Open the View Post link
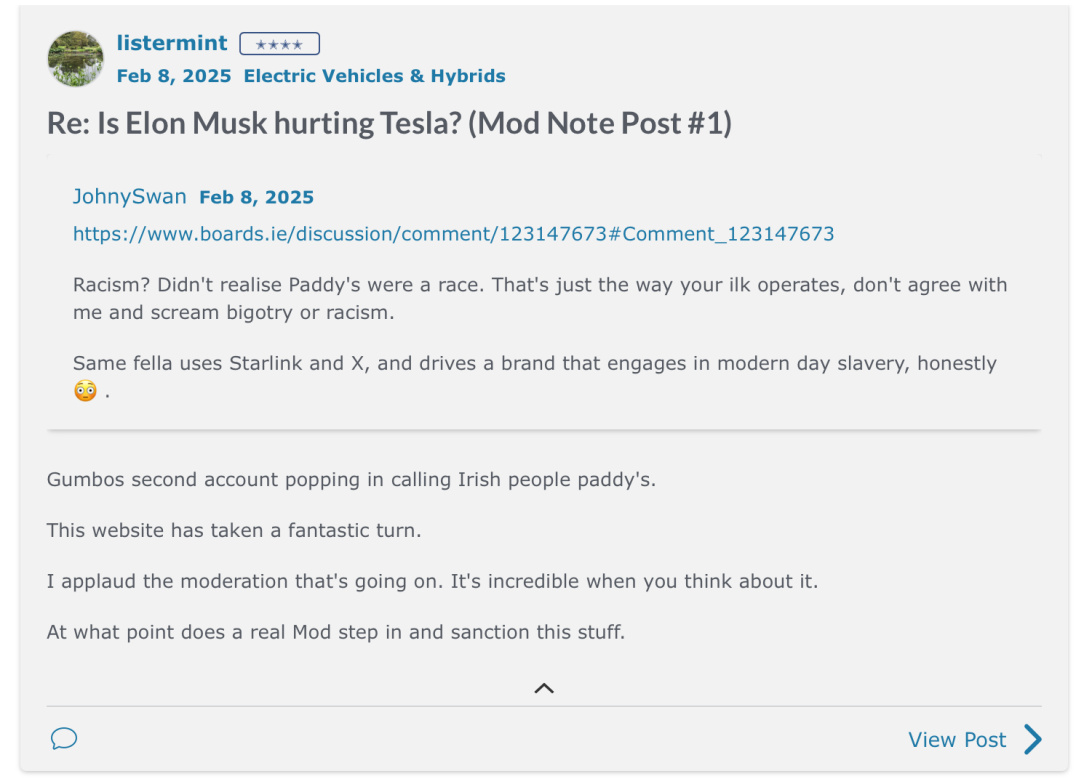1084x784 pixels. [957, 740]
